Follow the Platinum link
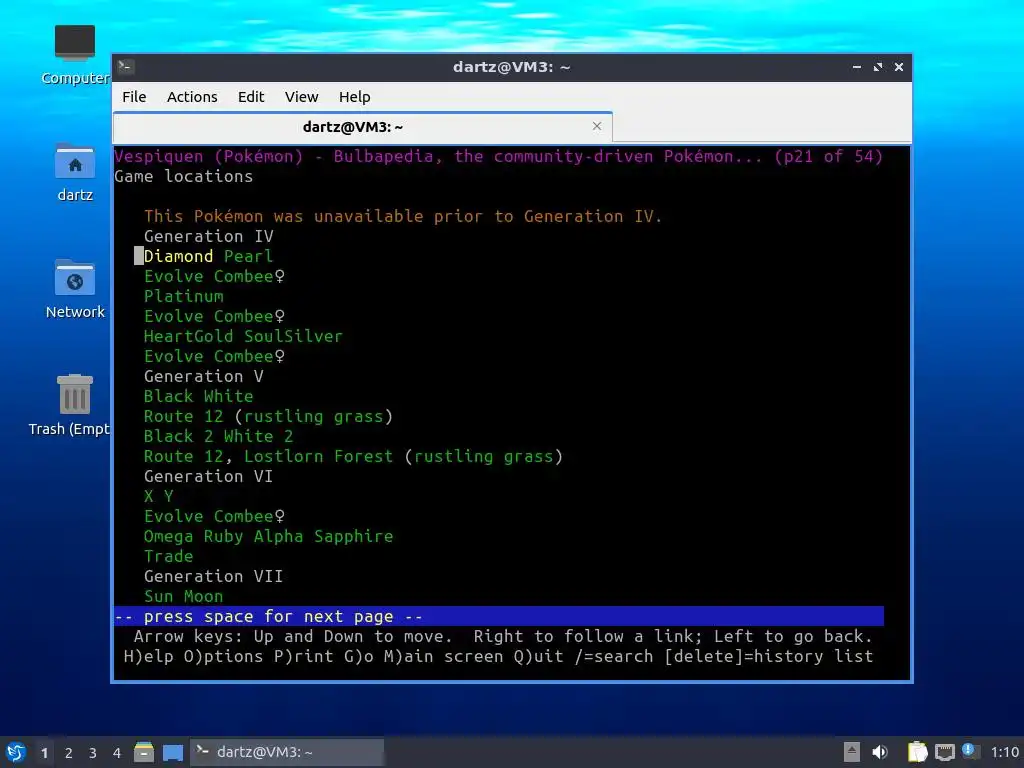Image resolution: width=1024 pixels, height=768 pixels. (184, 296)
